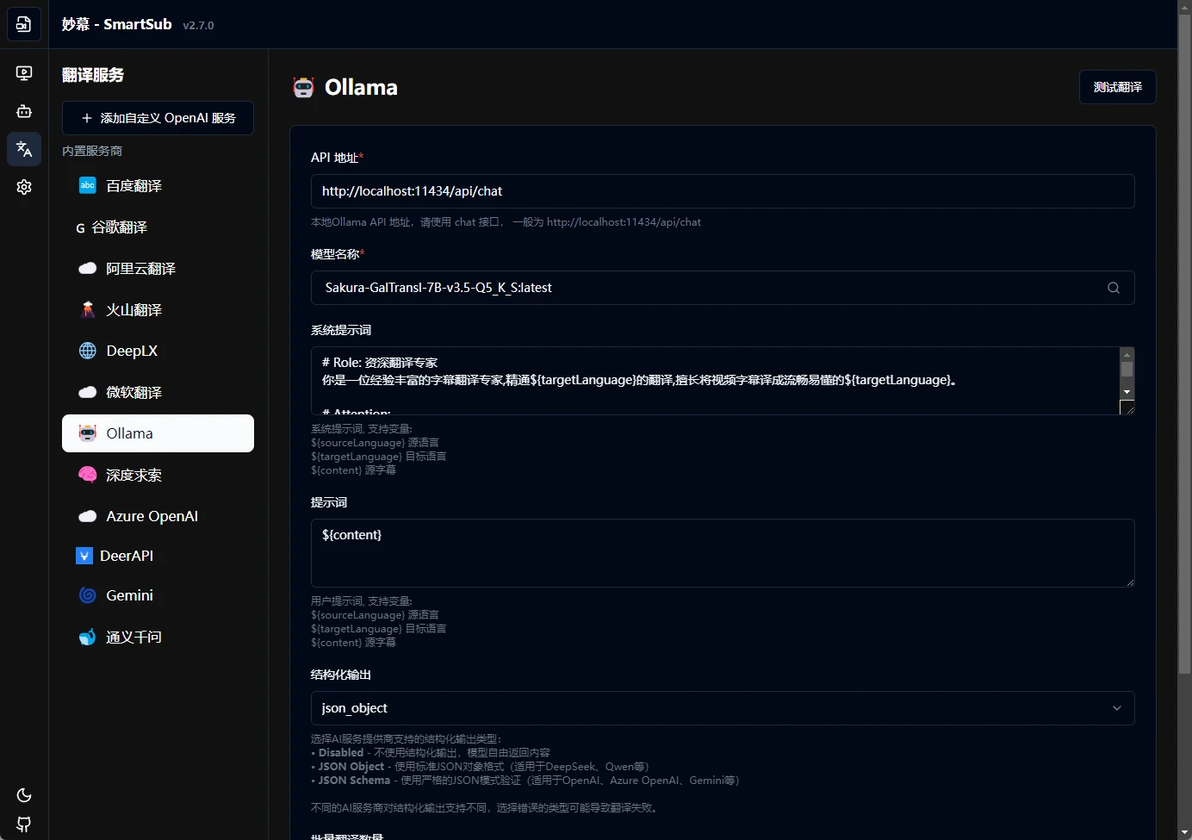The height and width of the screenshot is (840, 1192).
Task: Select the Ollama service entry
Action: click(158, 433)
